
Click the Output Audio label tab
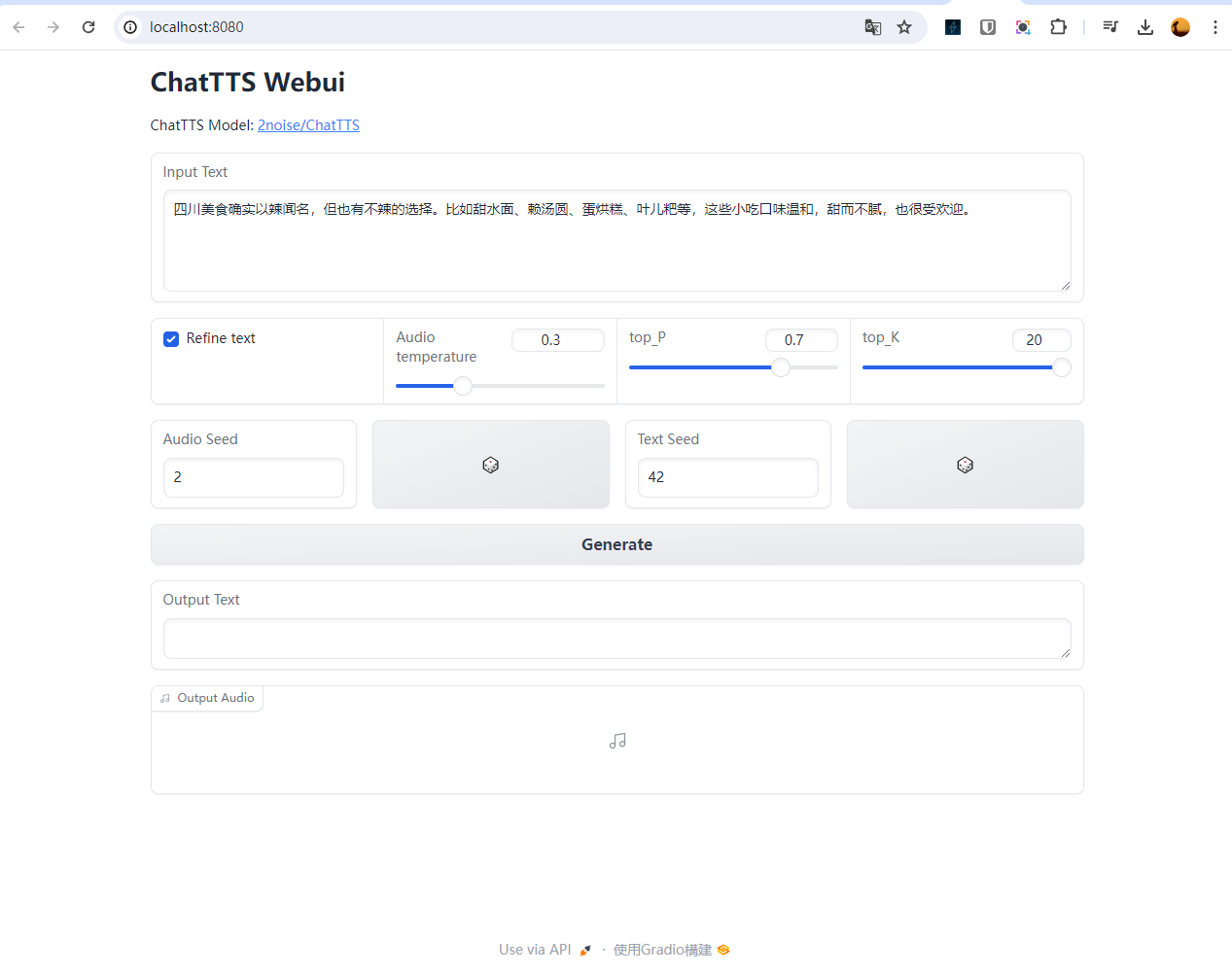tap(207, 698)
